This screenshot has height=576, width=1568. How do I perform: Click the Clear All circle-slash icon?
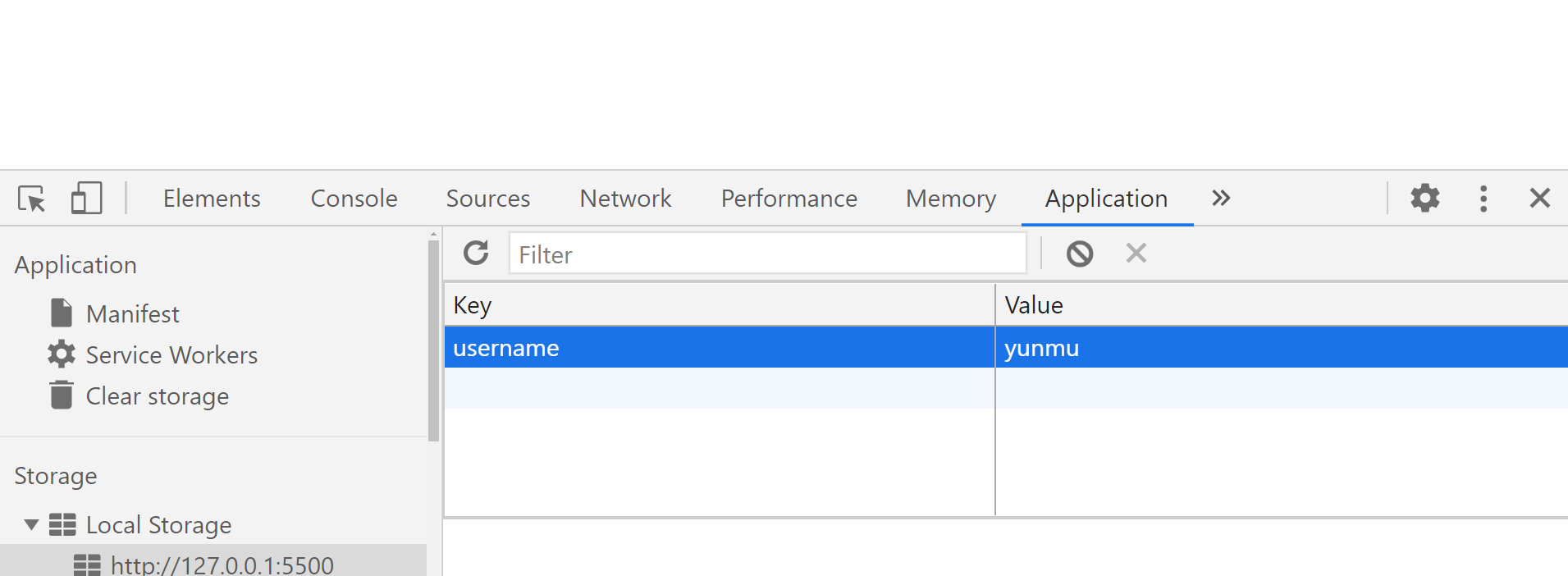pos(1079,254)
